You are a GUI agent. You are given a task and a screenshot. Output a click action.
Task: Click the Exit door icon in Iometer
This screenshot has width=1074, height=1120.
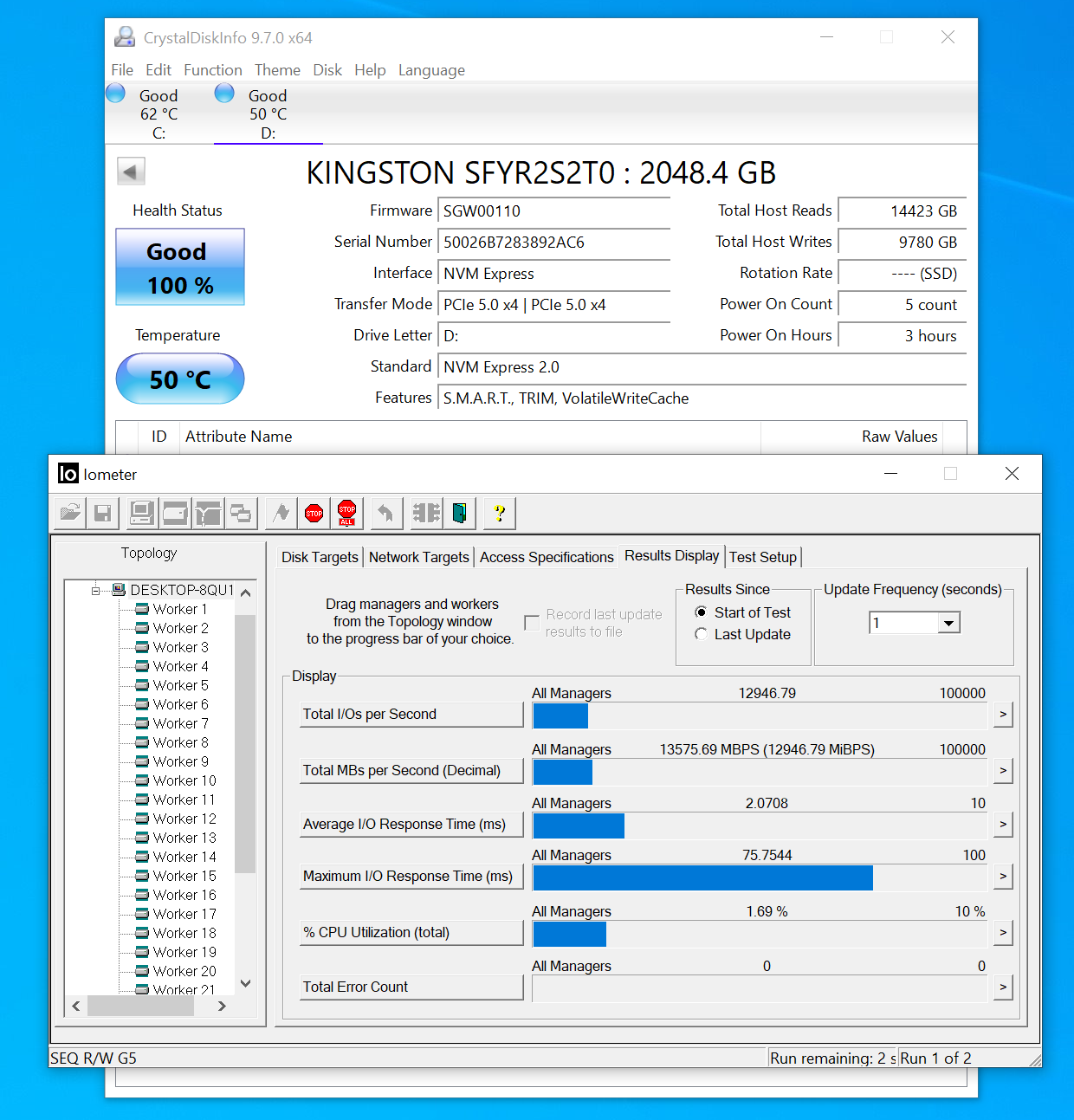(460, 514)
